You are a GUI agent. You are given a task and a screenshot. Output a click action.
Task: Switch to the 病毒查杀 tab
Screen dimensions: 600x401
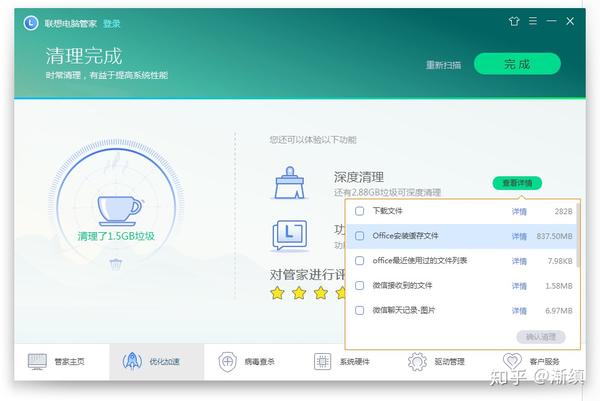click(252, 362)
